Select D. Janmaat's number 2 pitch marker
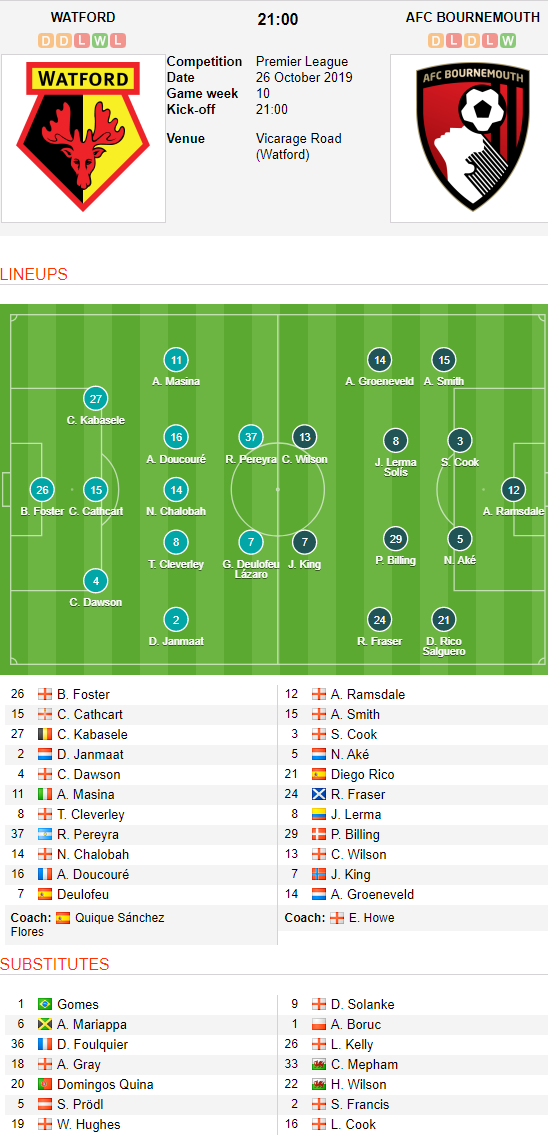548x1137 pixels. [176, 619]
